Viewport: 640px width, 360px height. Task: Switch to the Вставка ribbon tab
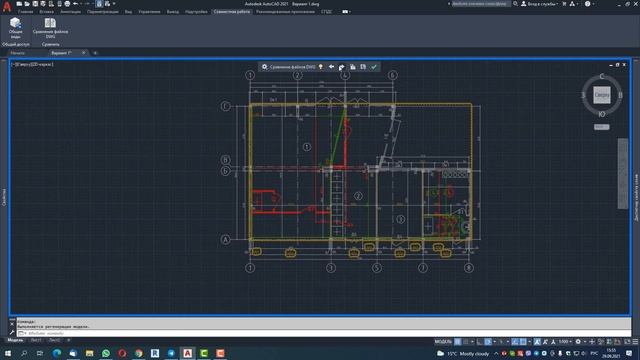[x=47, y=12]
